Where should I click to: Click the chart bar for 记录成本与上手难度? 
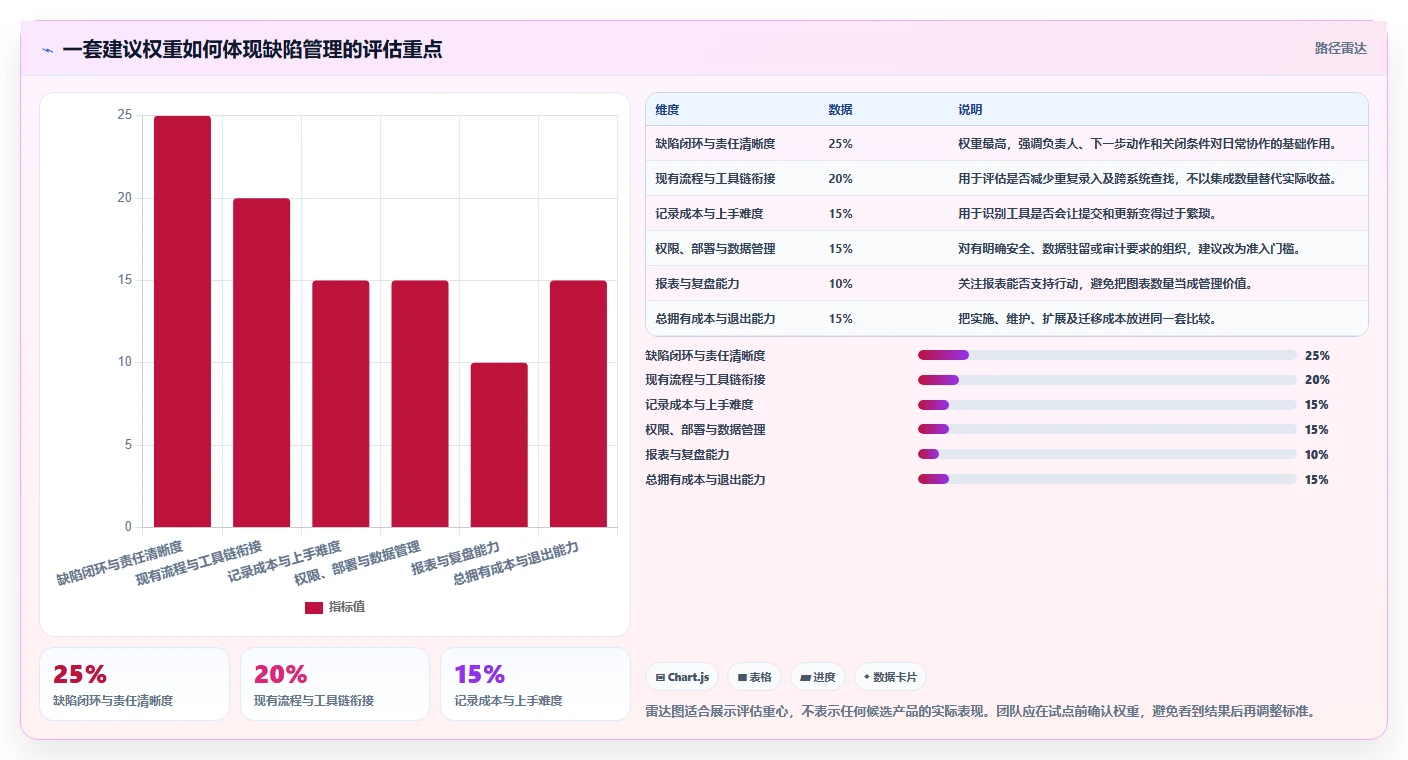(341, 404)
